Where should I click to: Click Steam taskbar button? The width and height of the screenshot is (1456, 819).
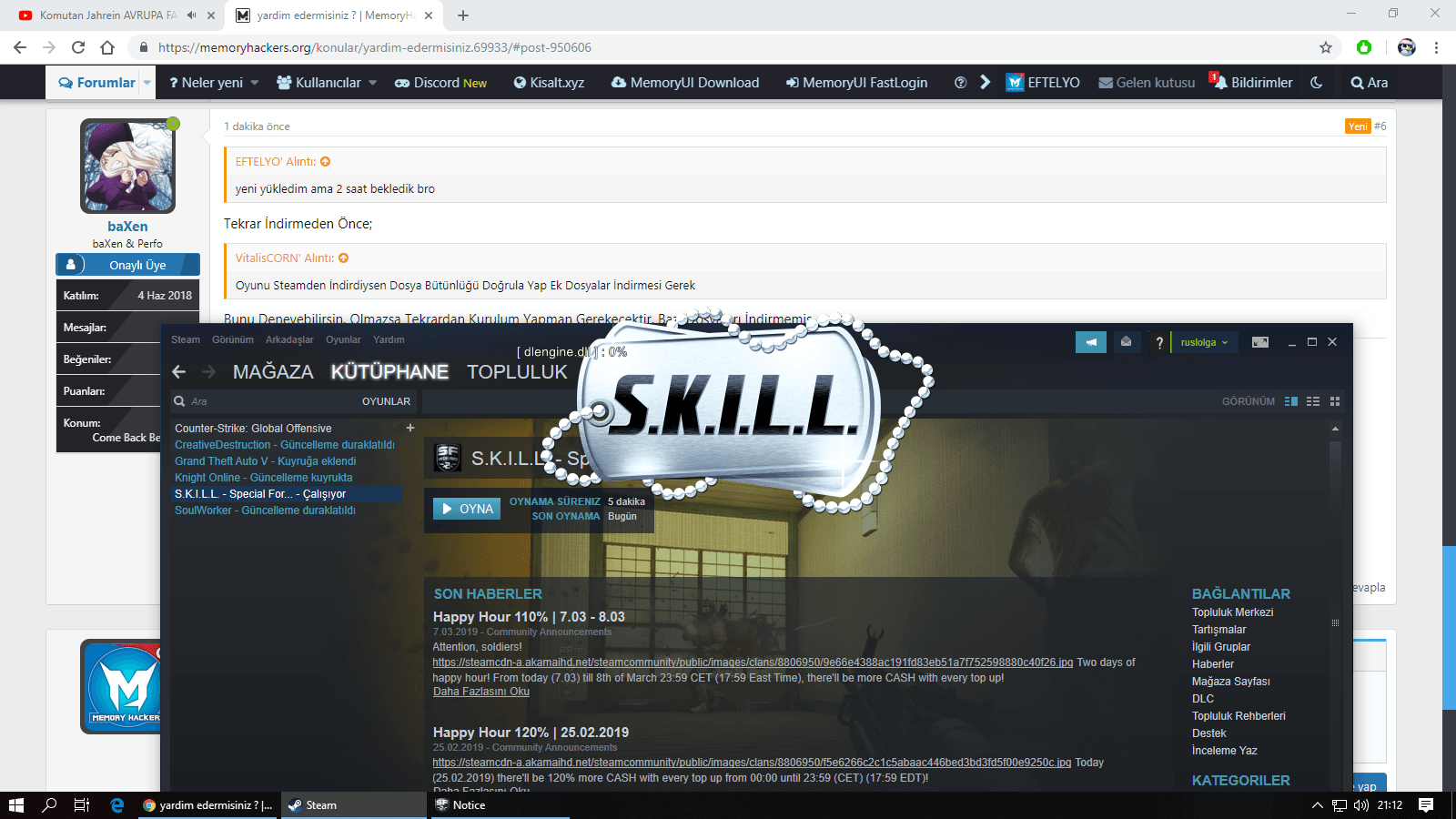(x=354, y=805)
